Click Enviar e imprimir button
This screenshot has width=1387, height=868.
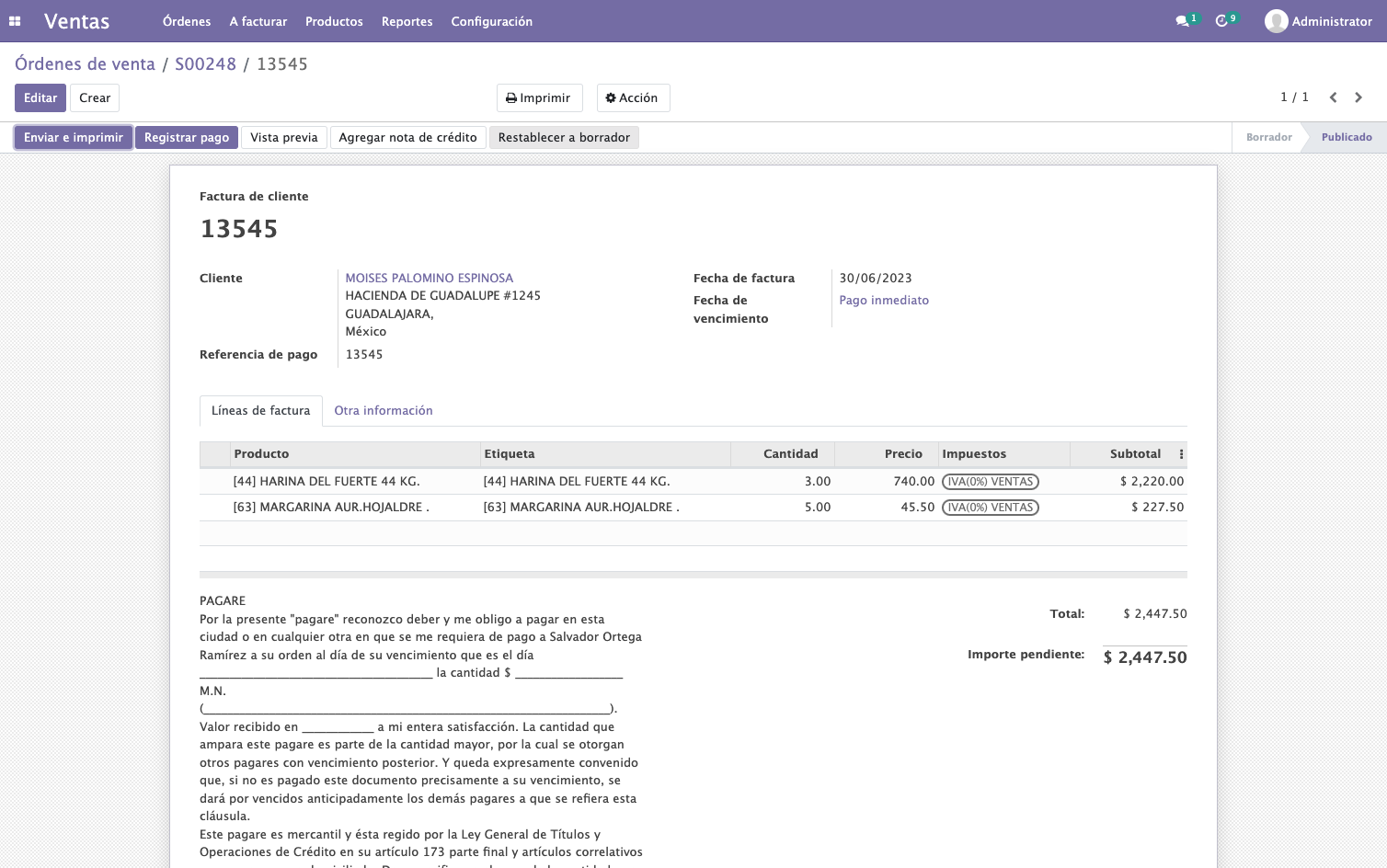point(74,138)
